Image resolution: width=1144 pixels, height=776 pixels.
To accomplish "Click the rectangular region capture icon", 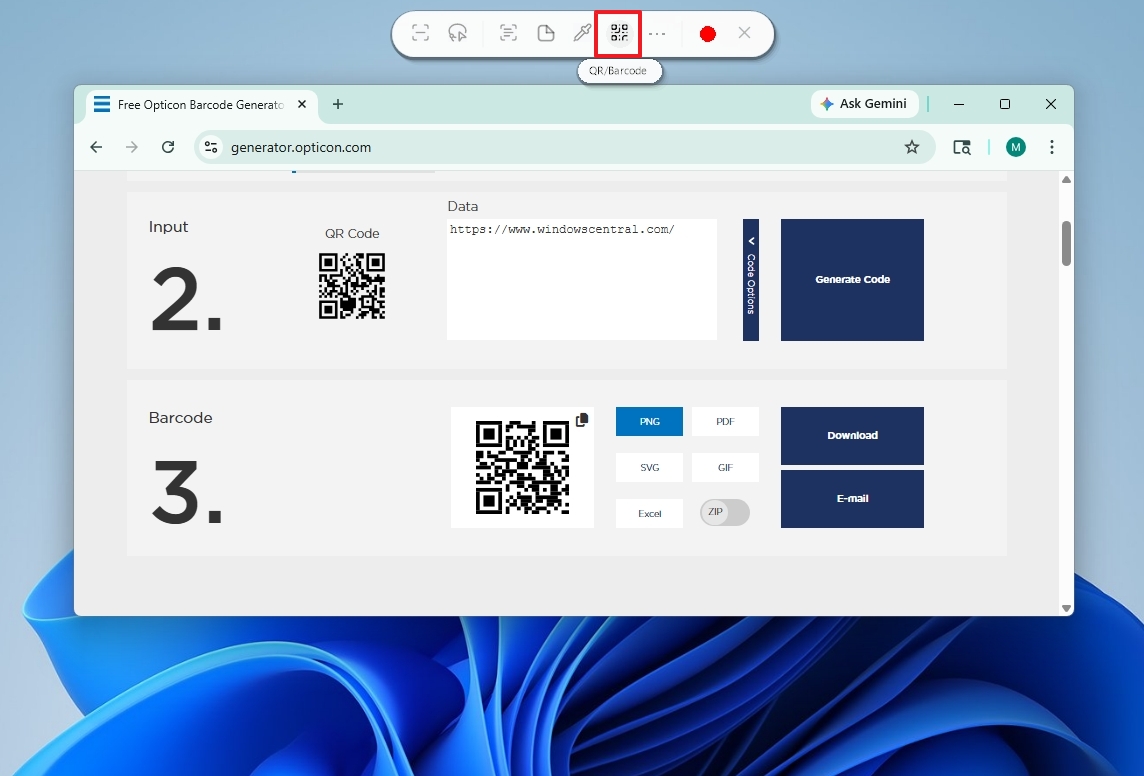I will [x=420, y=33].
